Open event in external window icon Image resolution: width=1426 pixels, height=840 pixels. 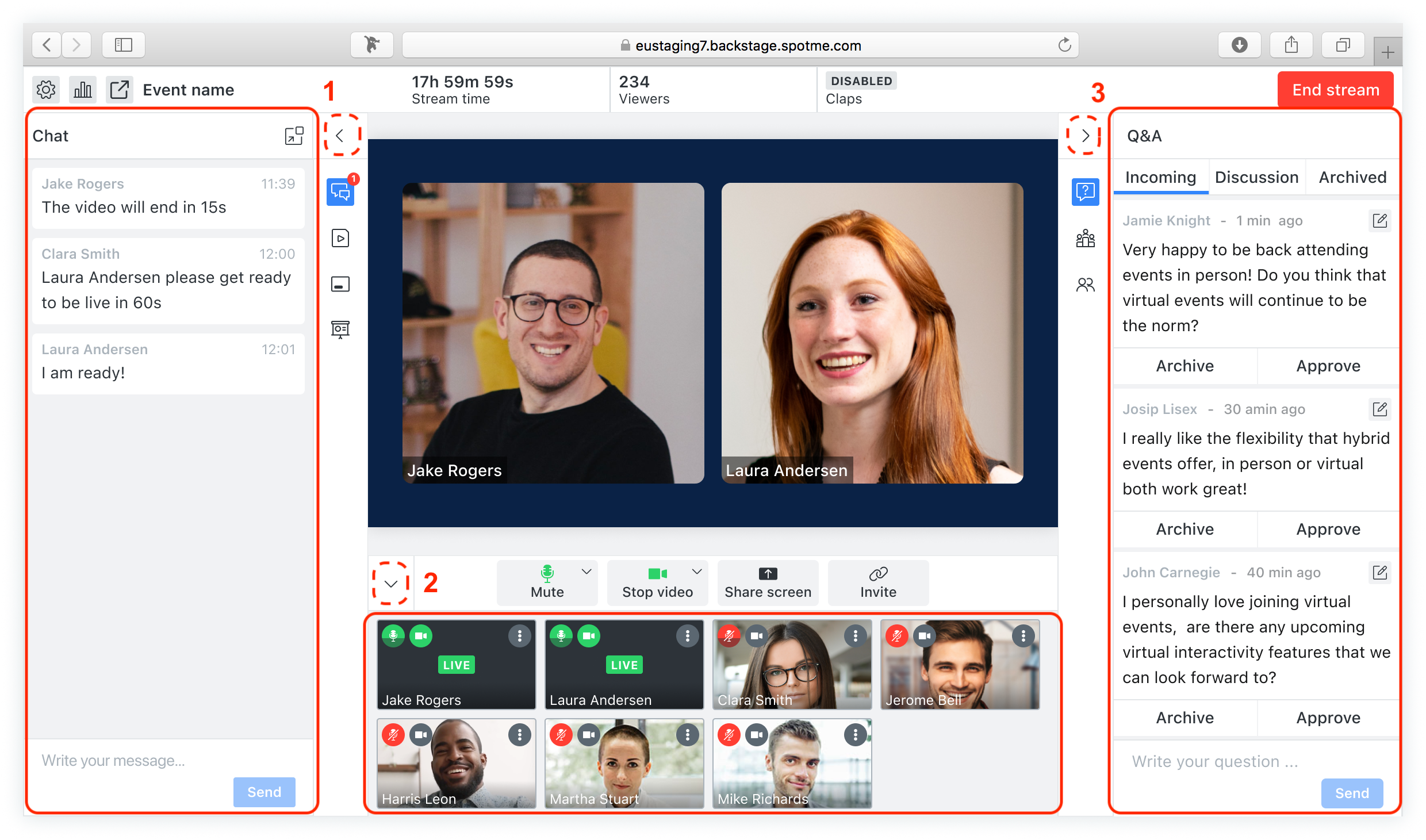[x=120, y=90]
